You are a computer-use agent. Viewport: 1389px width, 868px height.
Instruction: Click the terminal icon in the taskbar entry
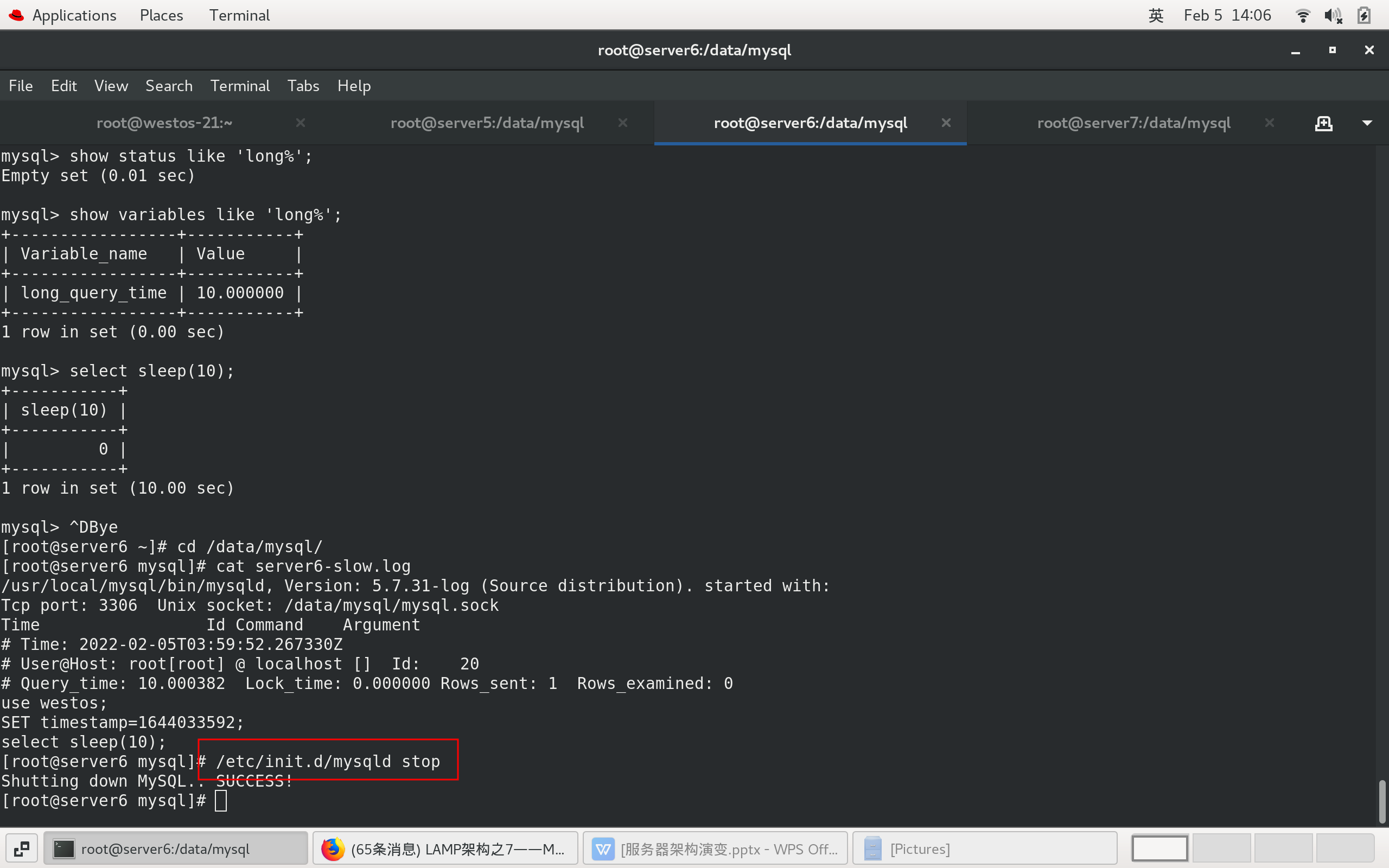click(63, 848)
